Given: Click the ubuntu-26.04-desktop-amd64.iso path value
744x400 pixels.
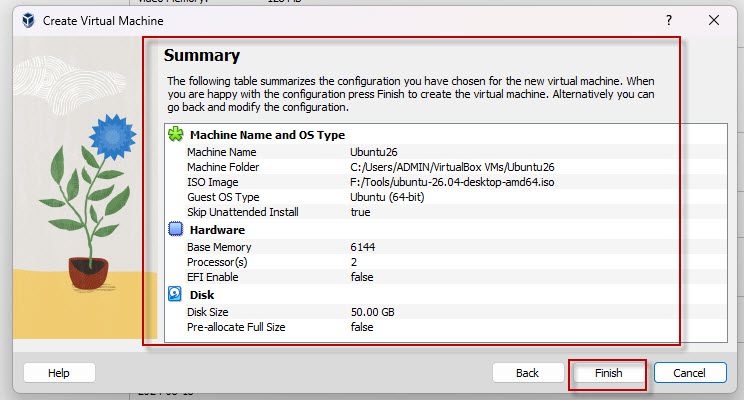Looking at the screenshot, I should 452,182.
